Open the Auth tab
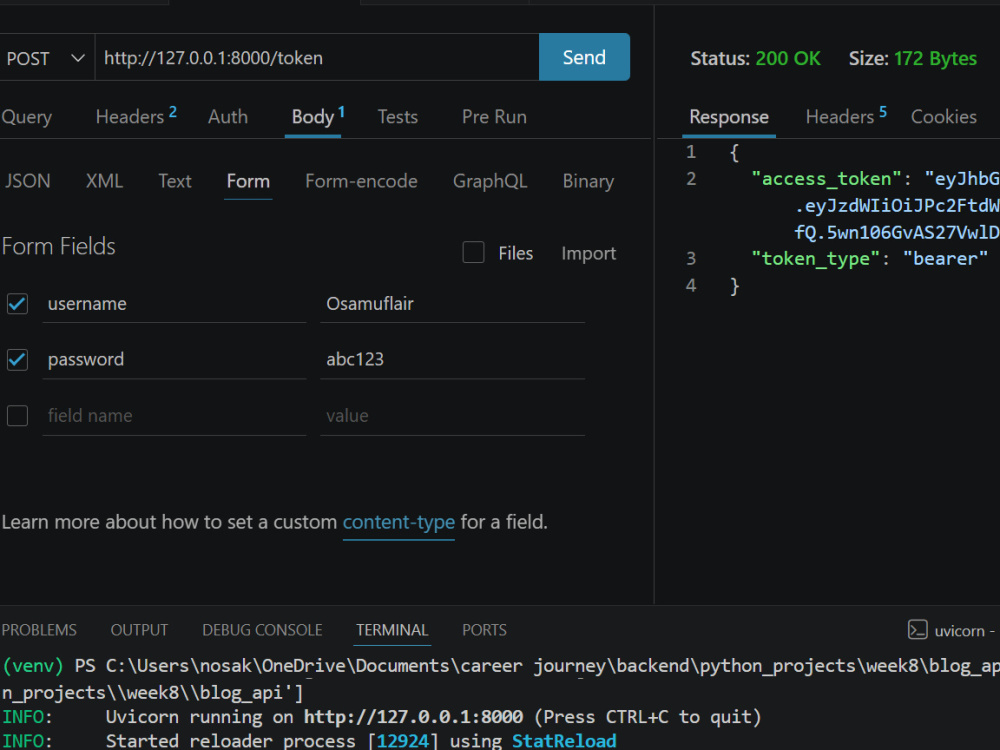The image size is (1000, 750). click(x=228, y=117)
